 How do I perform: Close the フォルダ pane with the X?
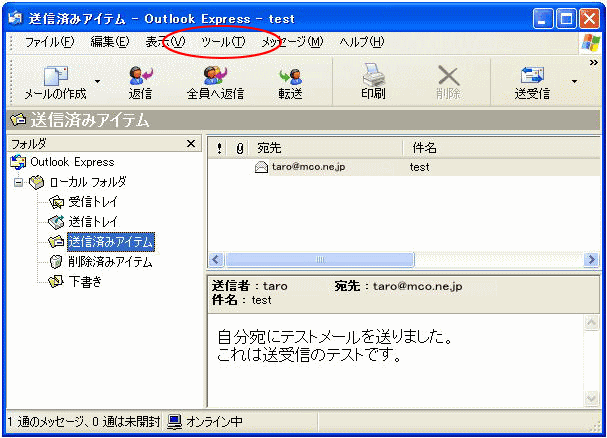(x=191, y=144)
